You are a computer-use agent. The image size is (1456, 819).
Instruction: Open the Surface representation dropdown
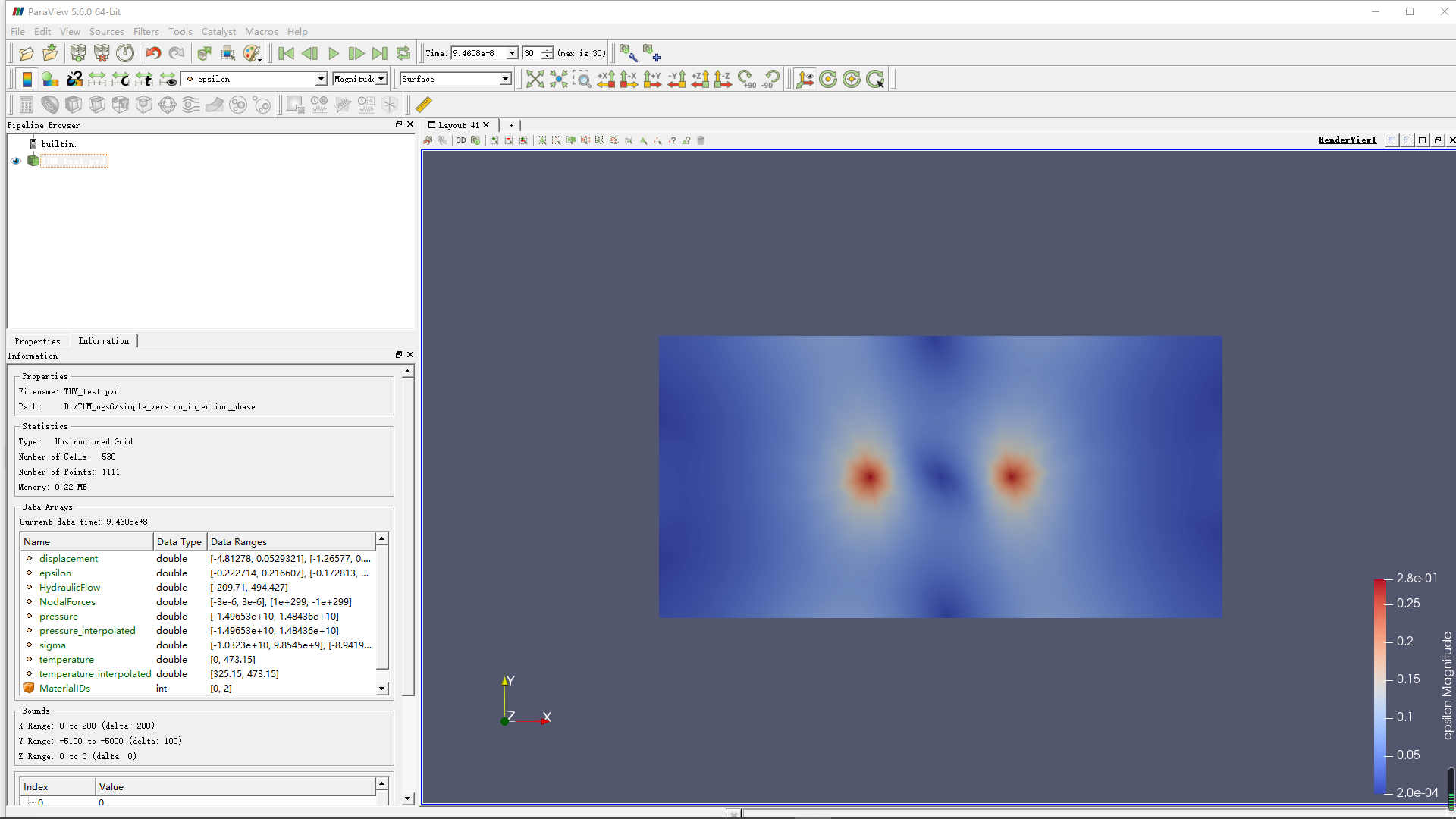coord(456,79)
